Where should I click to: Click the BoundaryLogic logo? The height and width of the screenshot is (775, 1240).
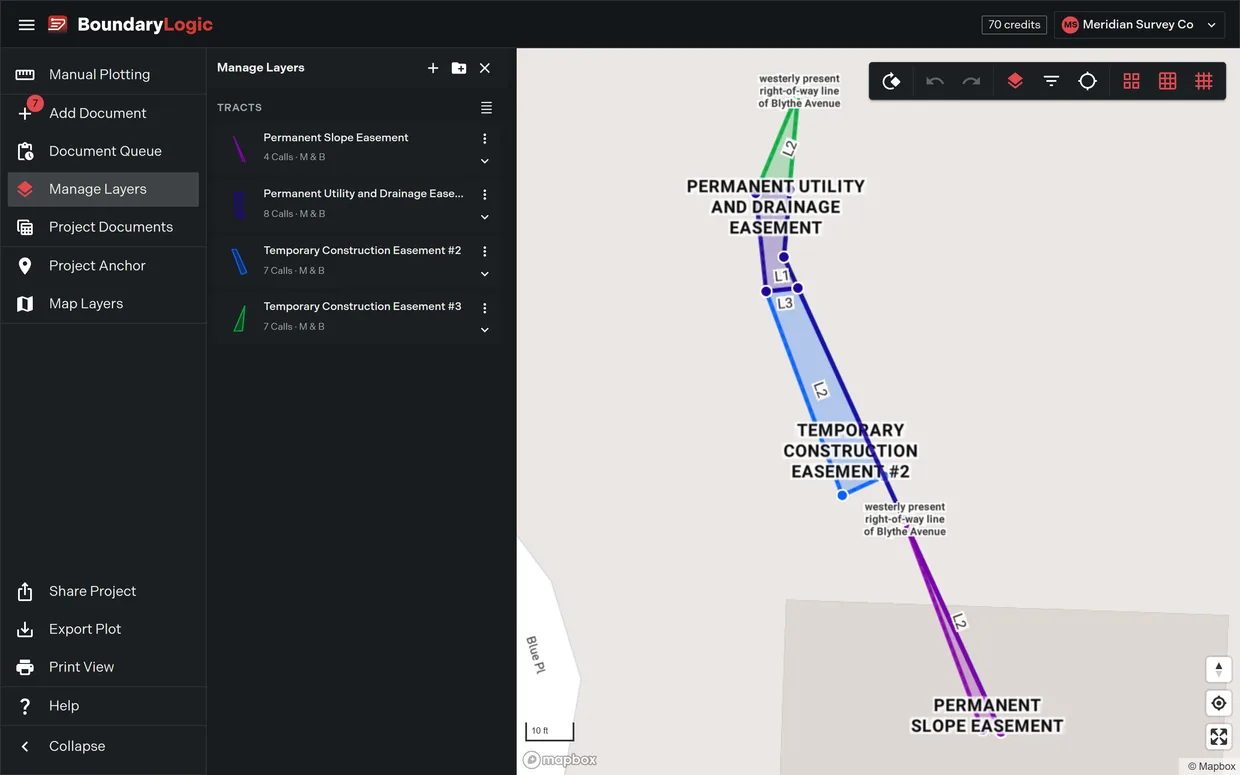point(131,25)
